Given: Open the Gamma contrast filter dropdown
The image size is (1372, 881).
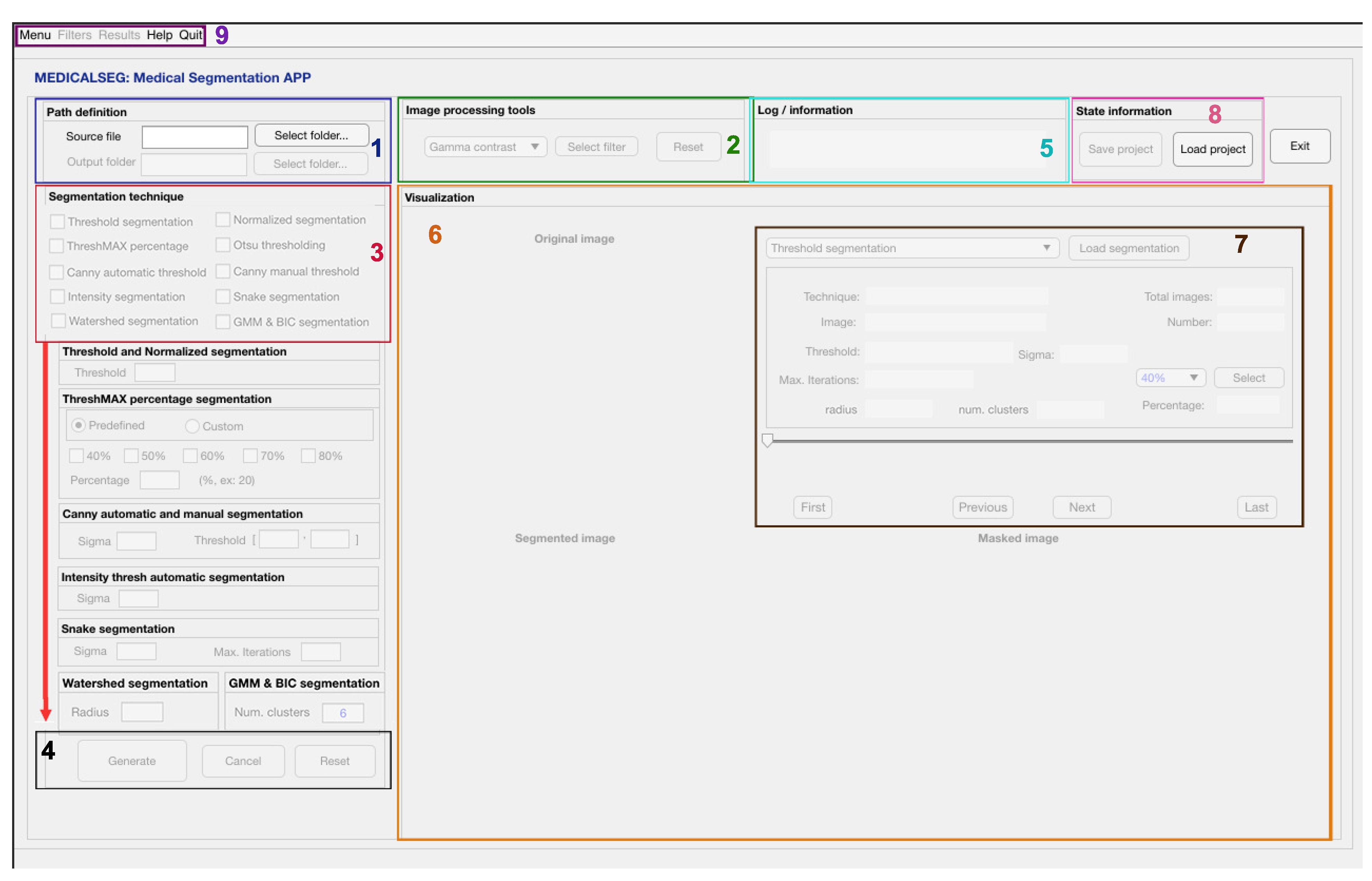Looking at the screenshot, I should [x=485, y=147].
